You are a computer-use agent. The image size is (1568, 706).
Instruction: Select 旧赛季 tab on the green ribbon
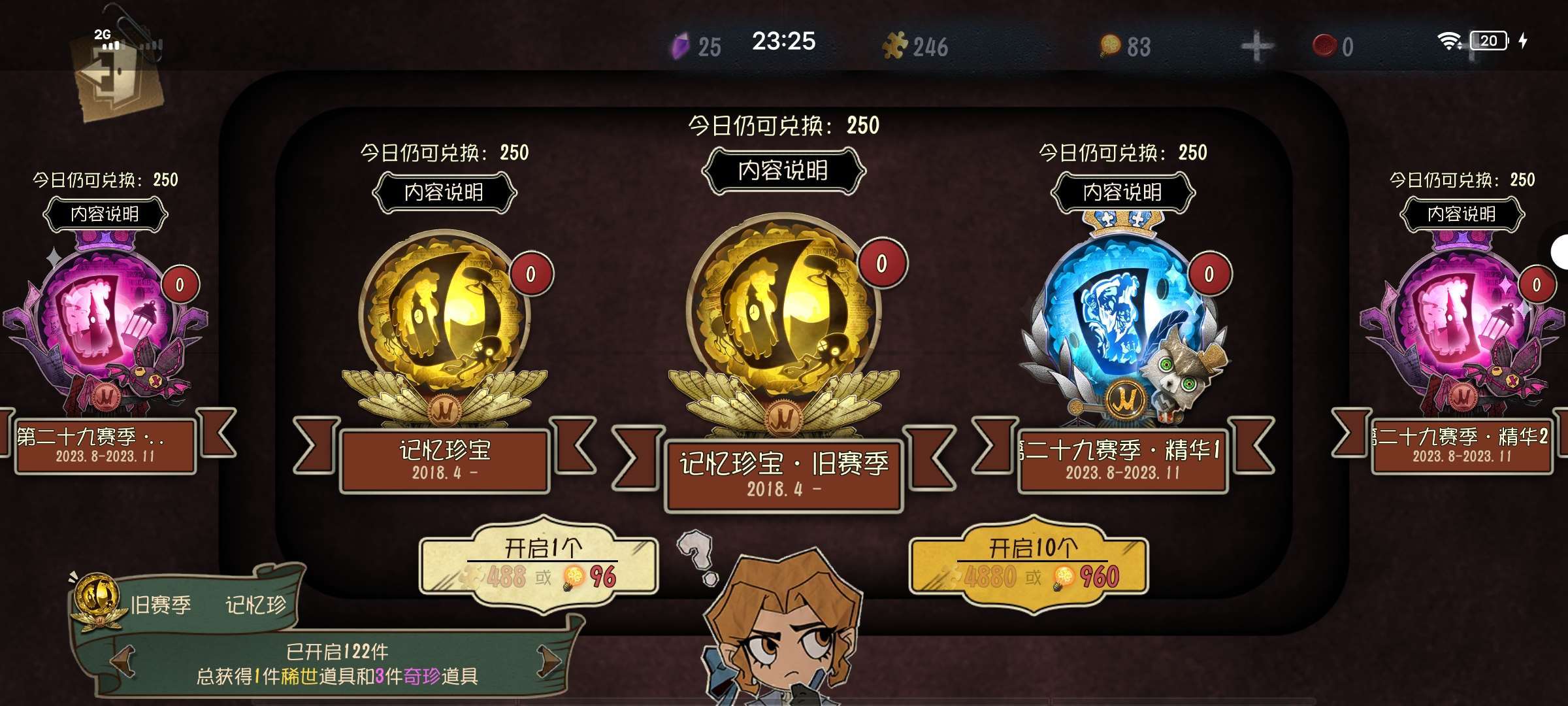(x=161, y=605)
